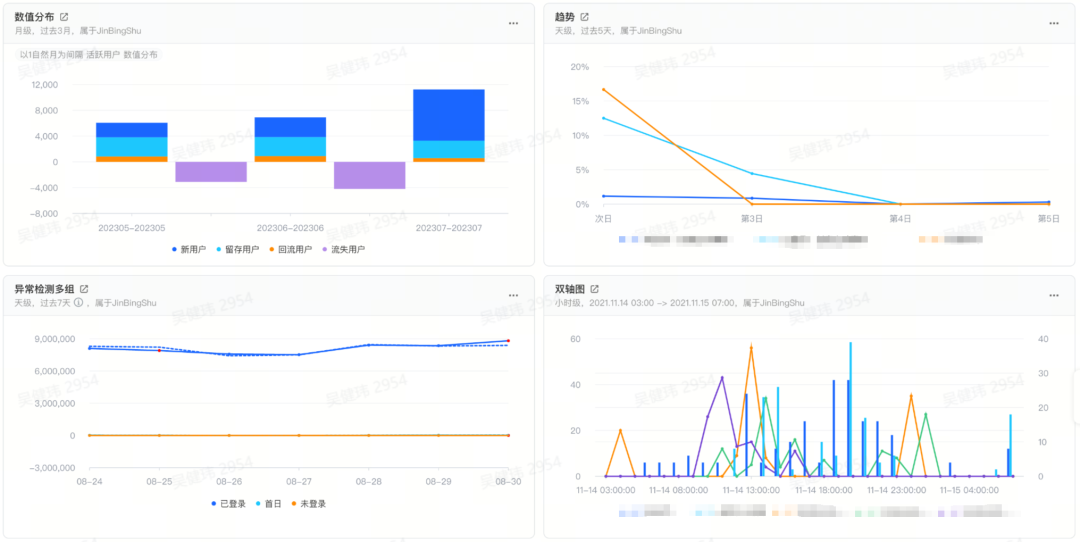
Task: Toggle the 新用户 legend series
Action: pyautogui.click(x=189, y=249)
